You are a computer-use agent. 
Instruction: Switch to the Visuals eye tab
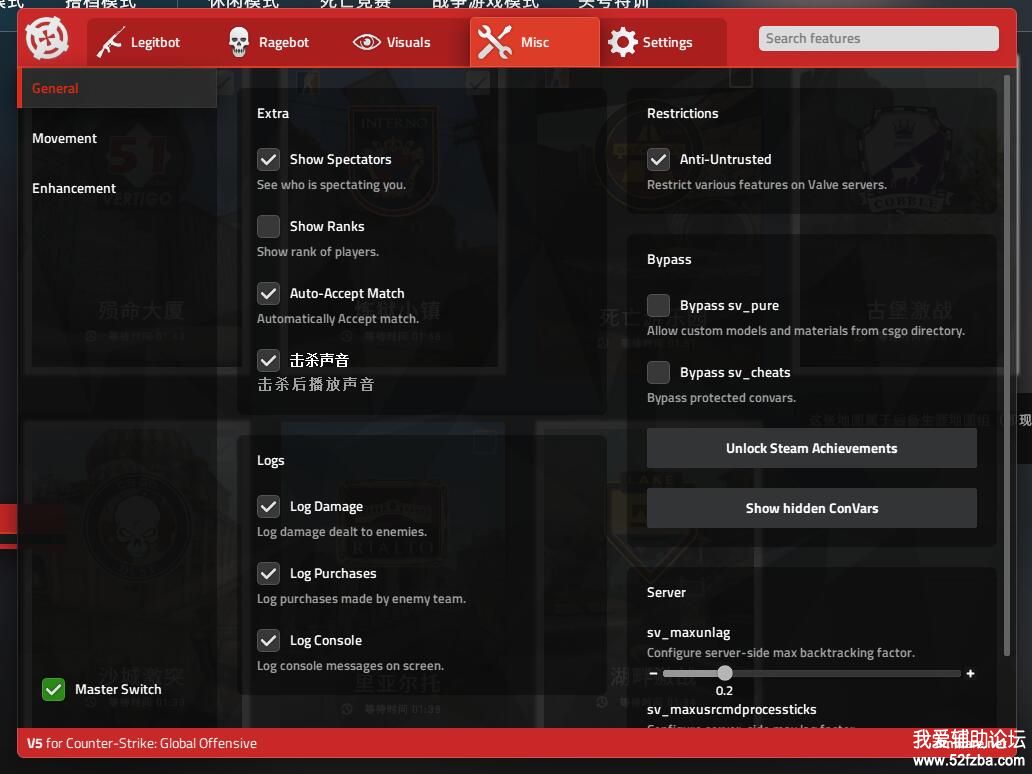[x=392, y=42]
